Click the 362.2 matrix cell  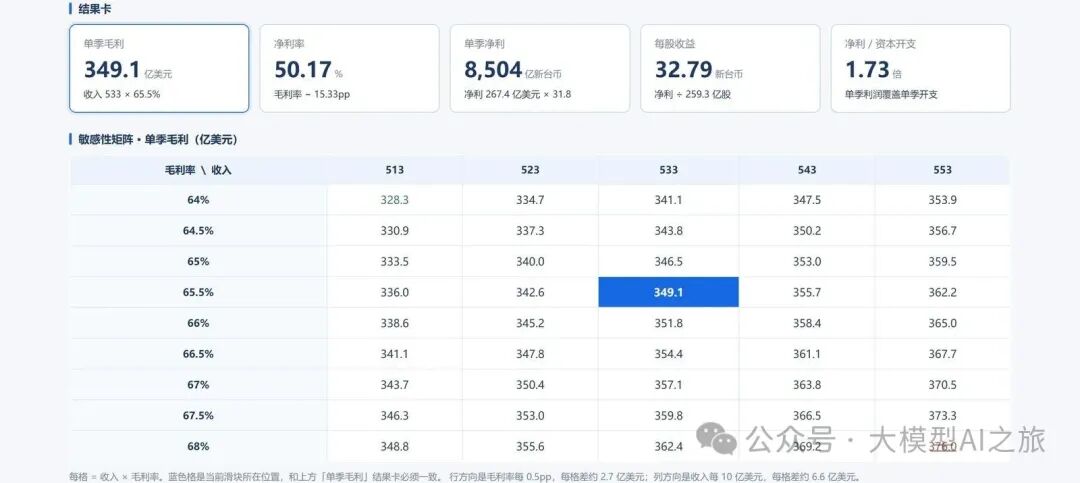point(942,292)
